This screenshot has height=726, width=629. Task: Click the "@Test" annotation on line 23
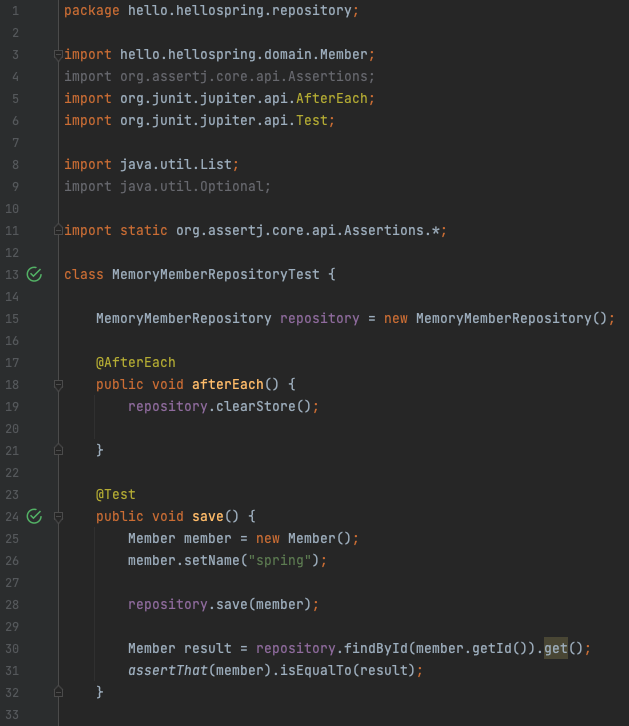coord(116,494)
